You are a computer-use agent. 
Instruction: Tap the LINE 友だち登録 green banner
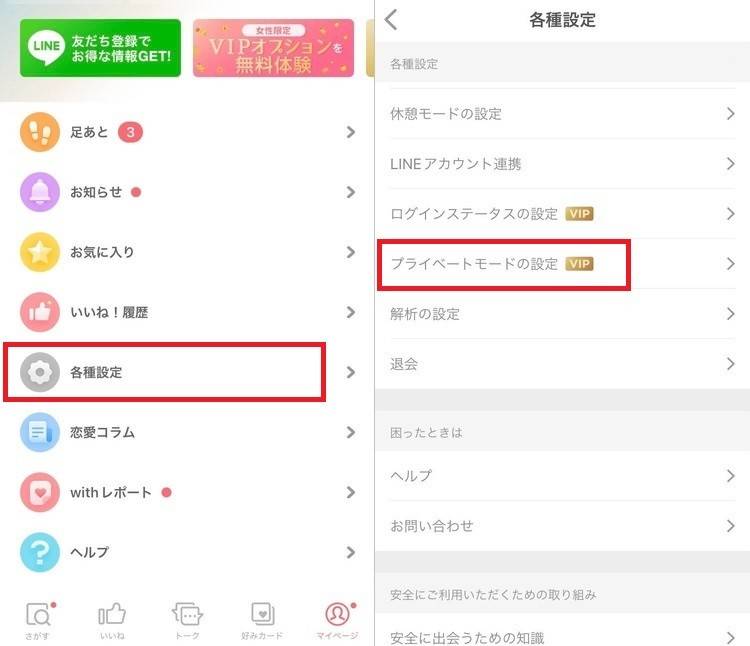tap(100, 48)
